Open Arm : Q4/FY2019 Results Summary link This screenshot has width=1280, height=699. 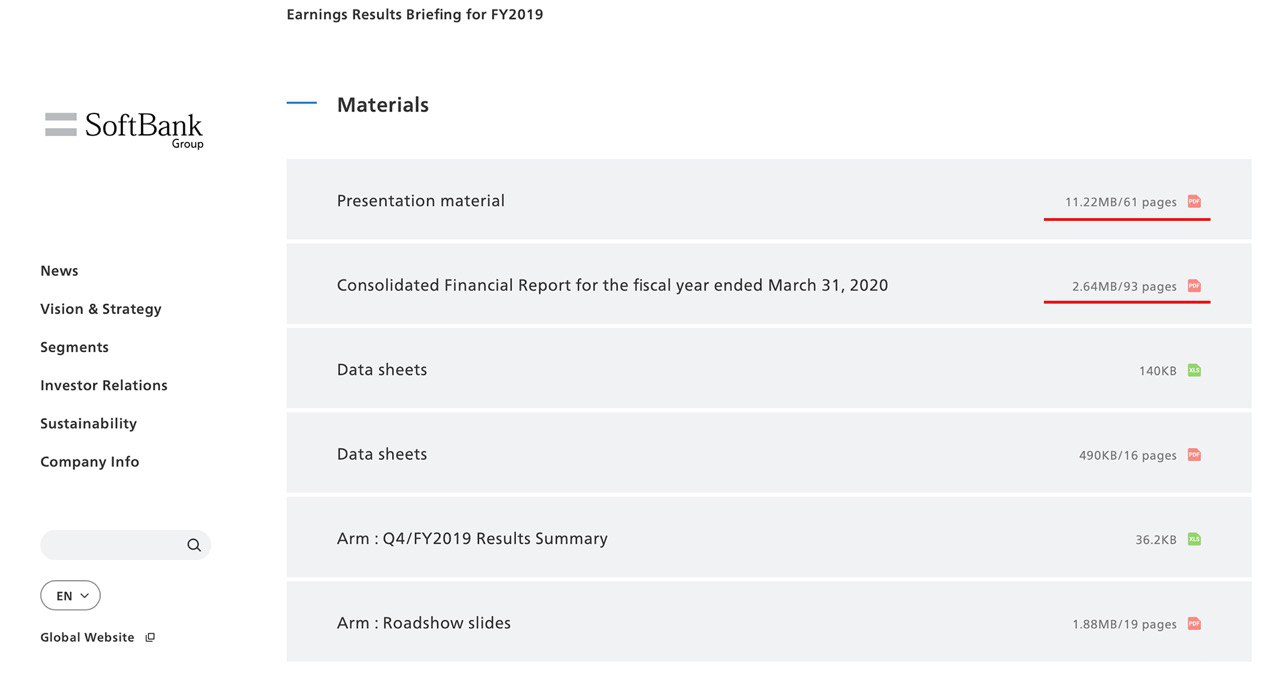(x=472, y=539)
